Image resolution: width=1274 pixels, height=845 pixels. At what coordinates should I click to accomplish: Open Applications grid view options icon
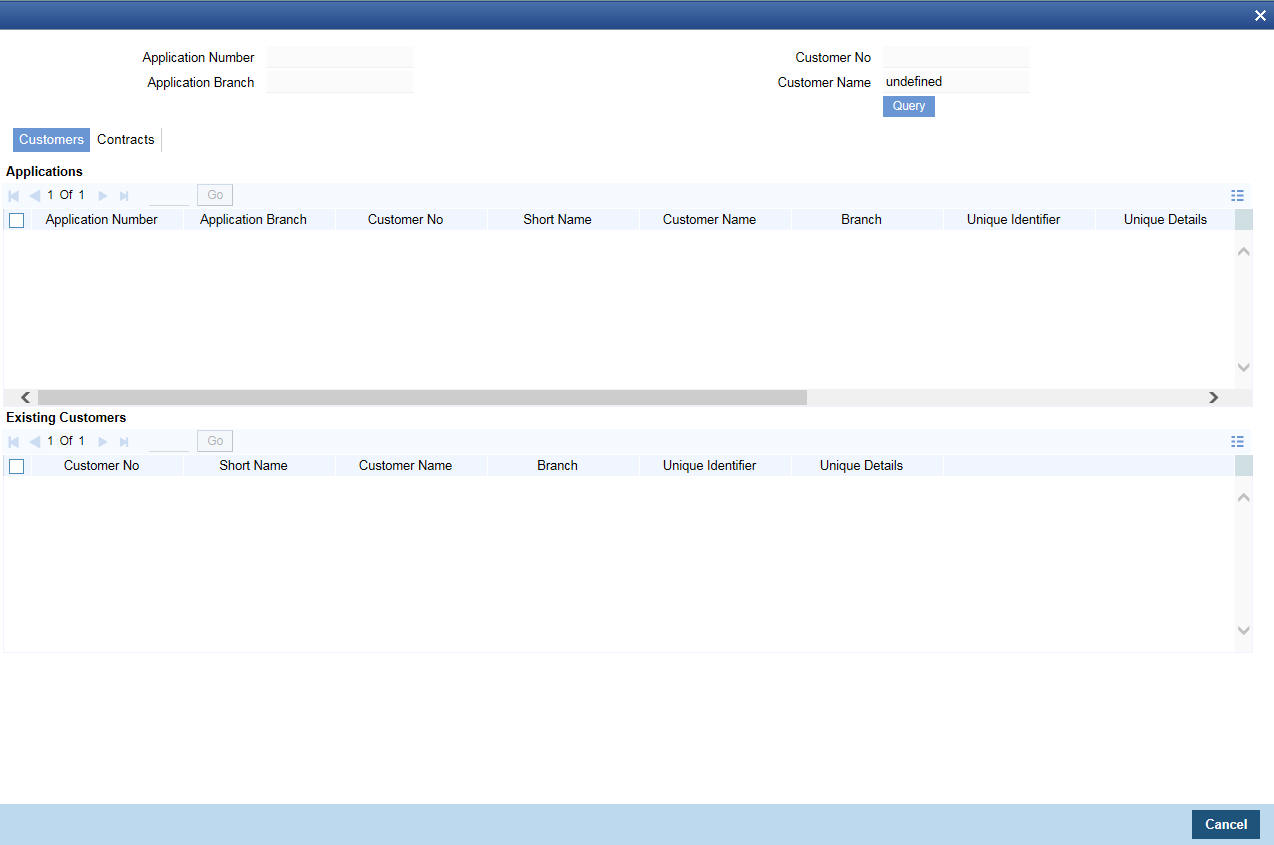[1237, 196]
